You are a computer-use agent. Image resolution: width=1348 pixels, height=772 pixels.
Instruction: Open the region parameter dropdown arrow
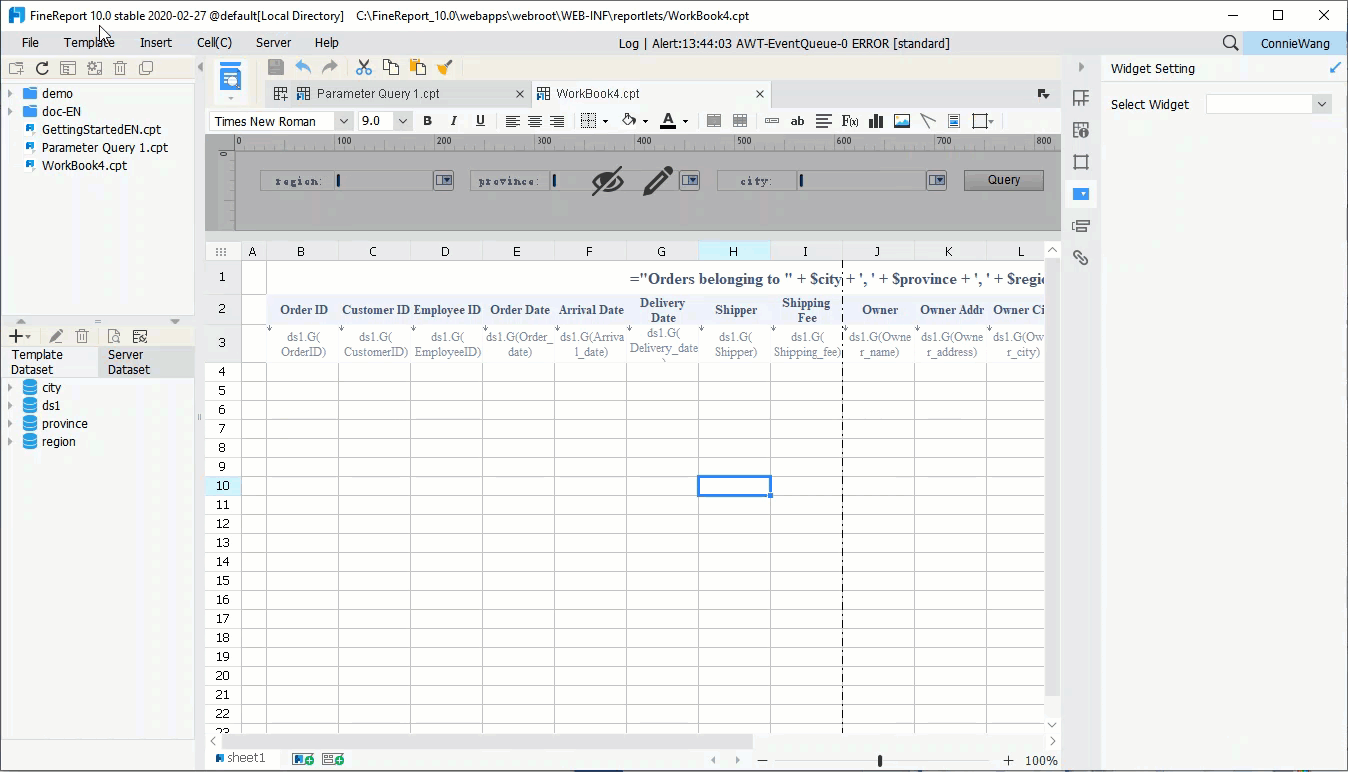[443, 180]
